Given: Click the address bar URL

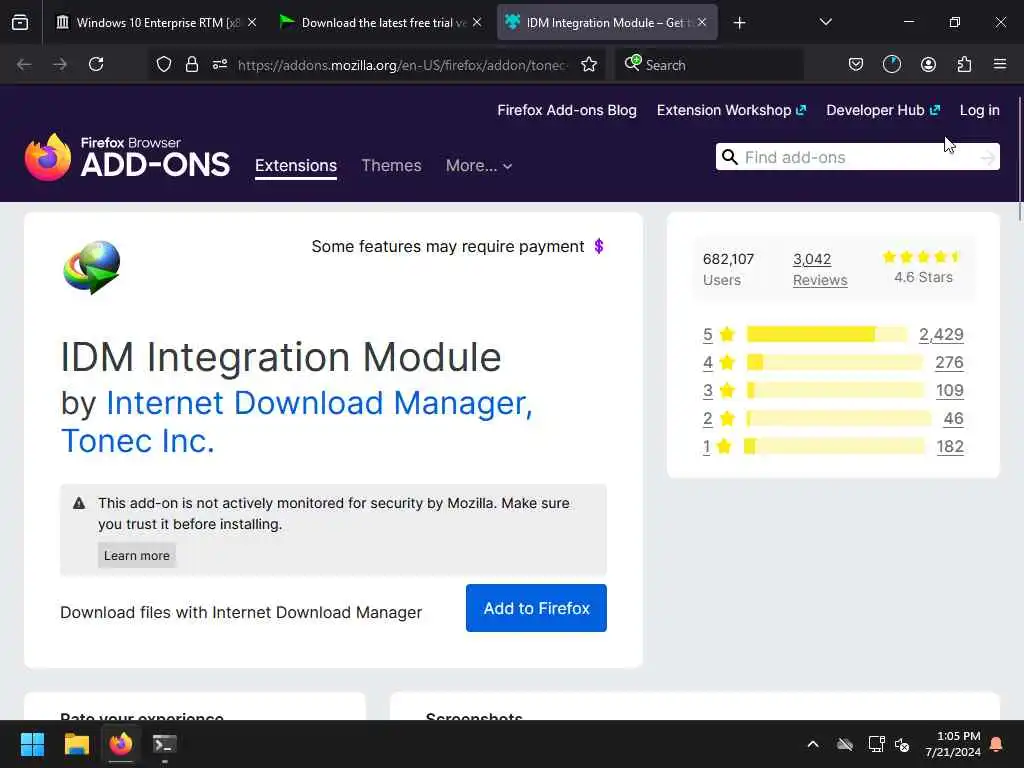Looking at the screenshot, I should coord(402,65).
